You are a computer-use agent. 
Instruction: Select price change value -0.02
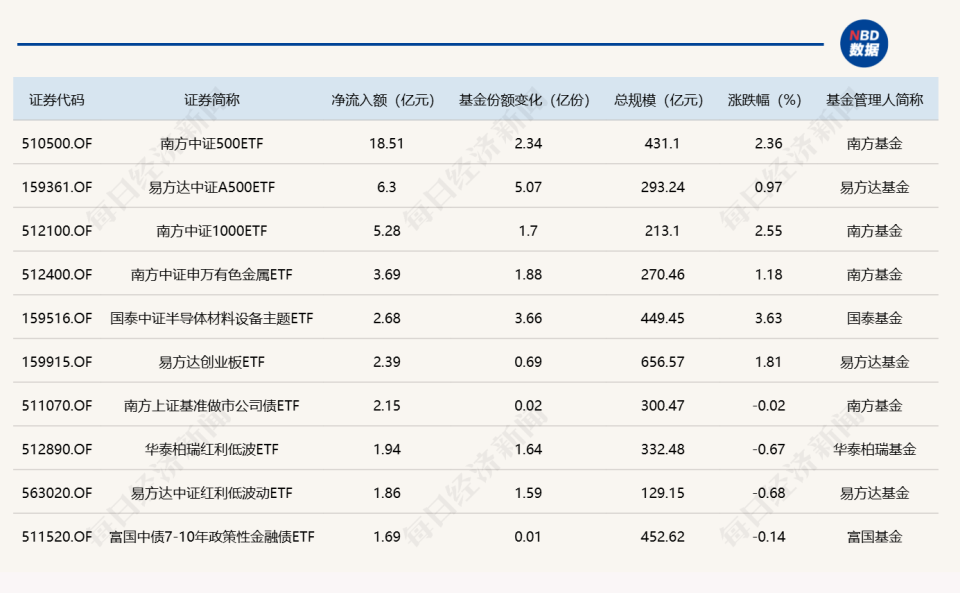point(768,405)
